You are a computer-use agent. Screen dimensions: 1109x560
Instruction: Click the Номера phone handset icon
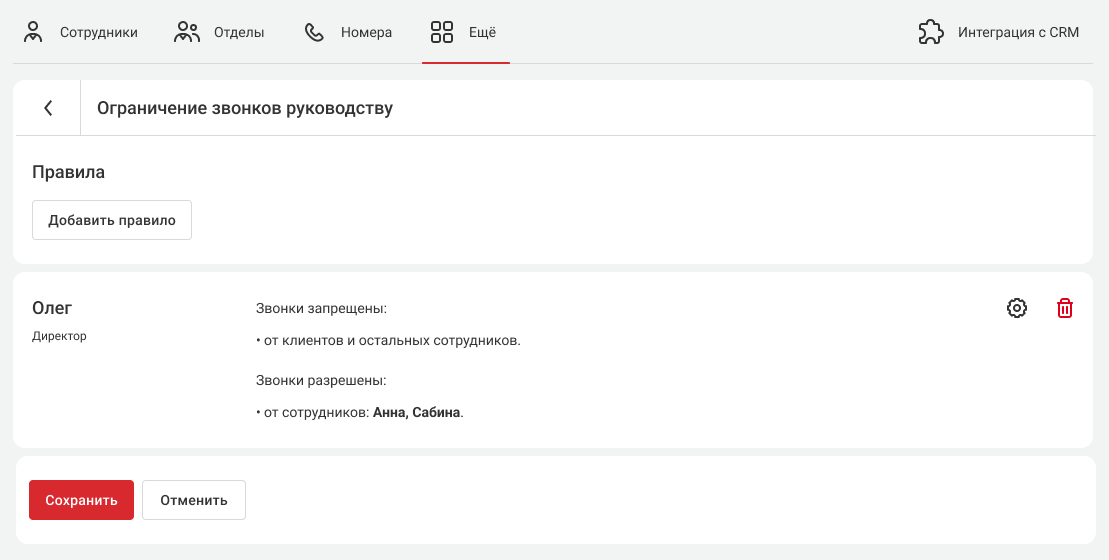314,32
